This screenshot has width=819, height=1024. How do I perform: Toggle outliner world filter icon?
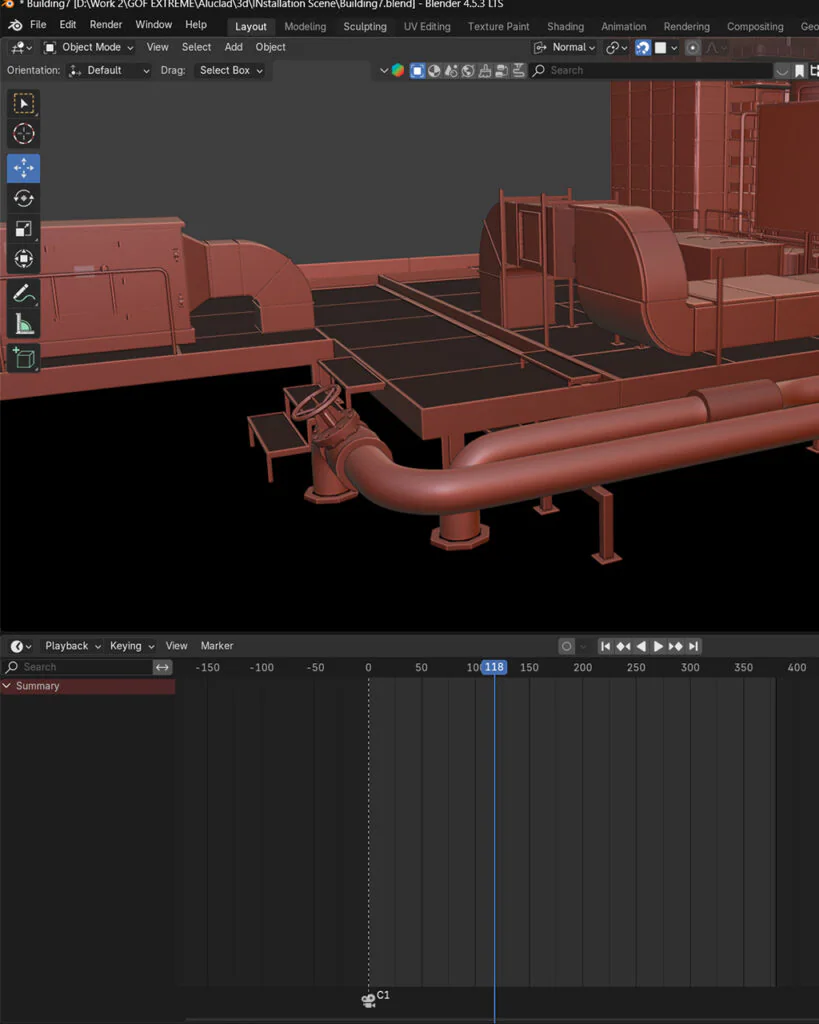[468, 71]
